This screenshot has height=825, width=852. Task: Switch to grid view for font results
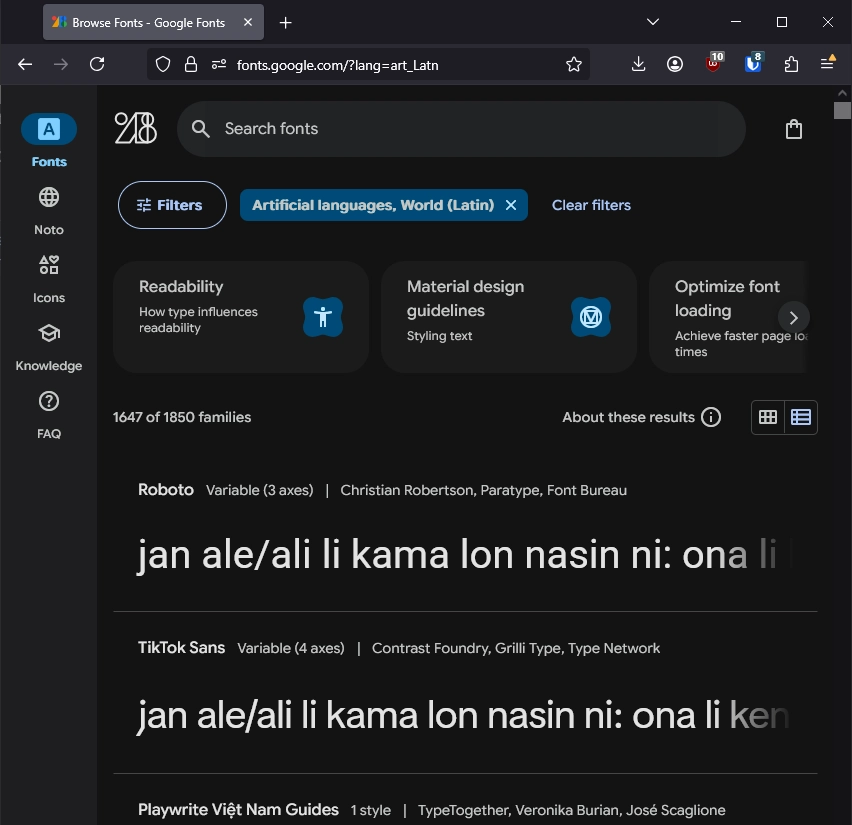767,417
